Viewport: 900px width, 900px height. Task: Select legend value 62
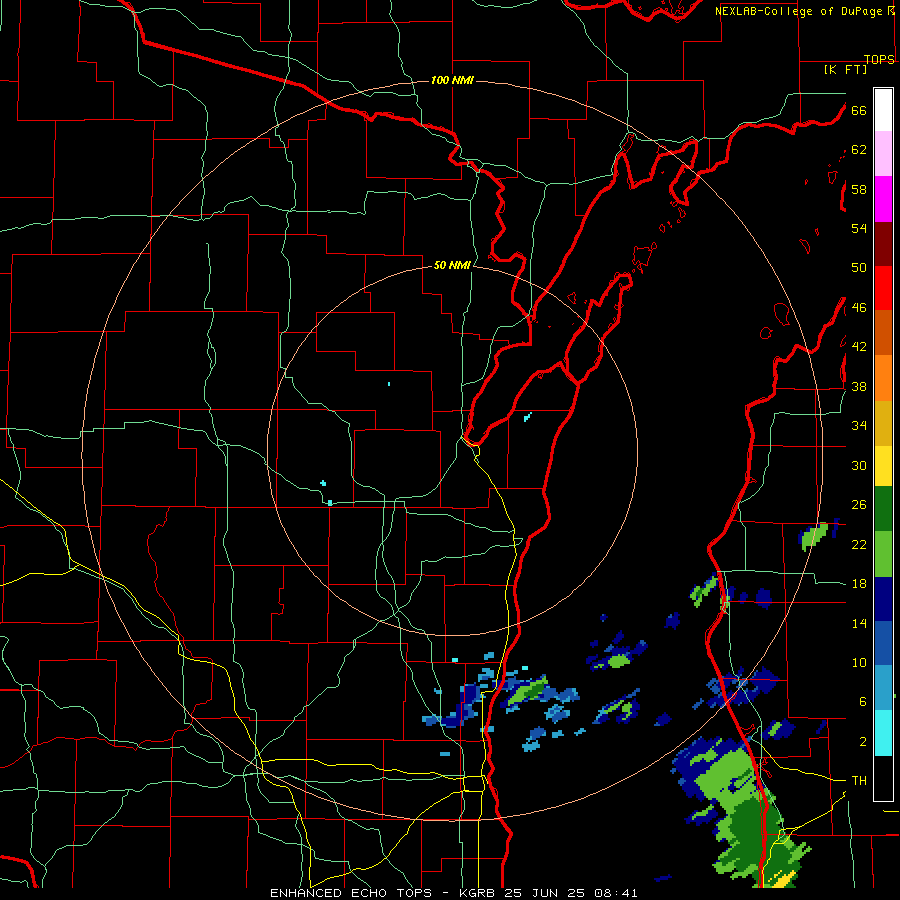pyautogui.click(x=859, y=150)
